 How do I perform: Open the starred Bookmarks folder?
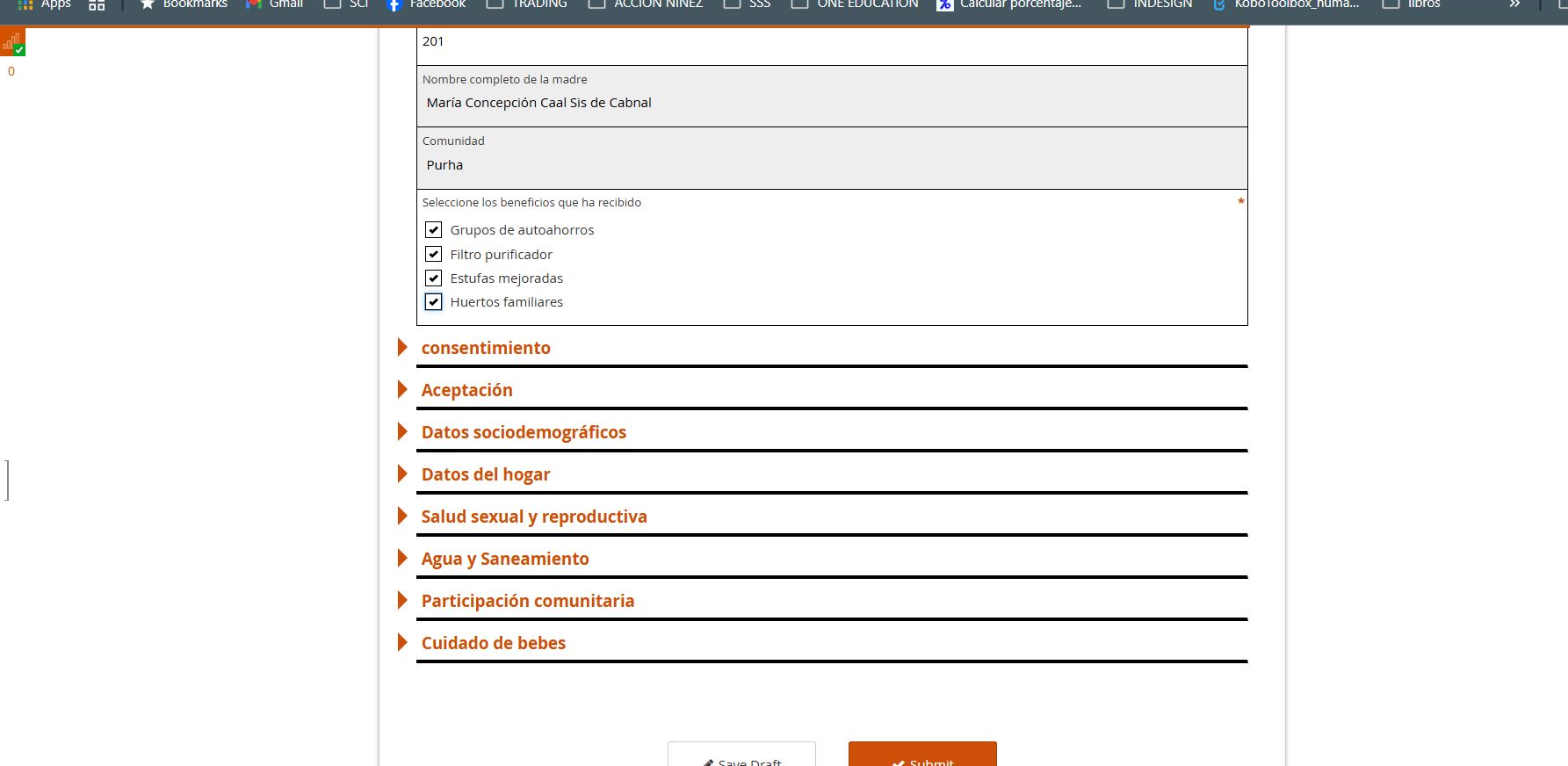[x=184, y=4]
